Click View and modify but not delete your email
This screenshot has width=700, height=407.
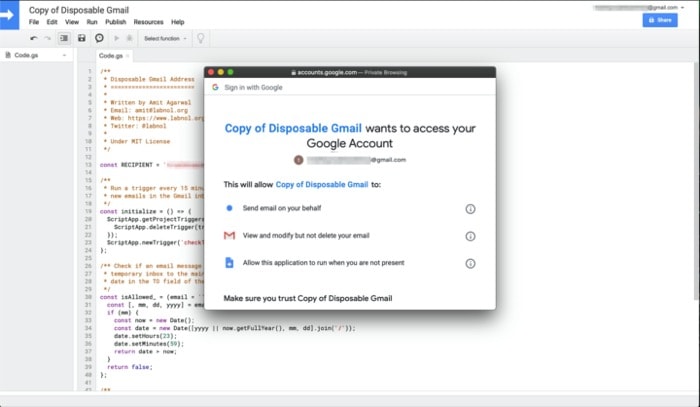click(306, 236)
